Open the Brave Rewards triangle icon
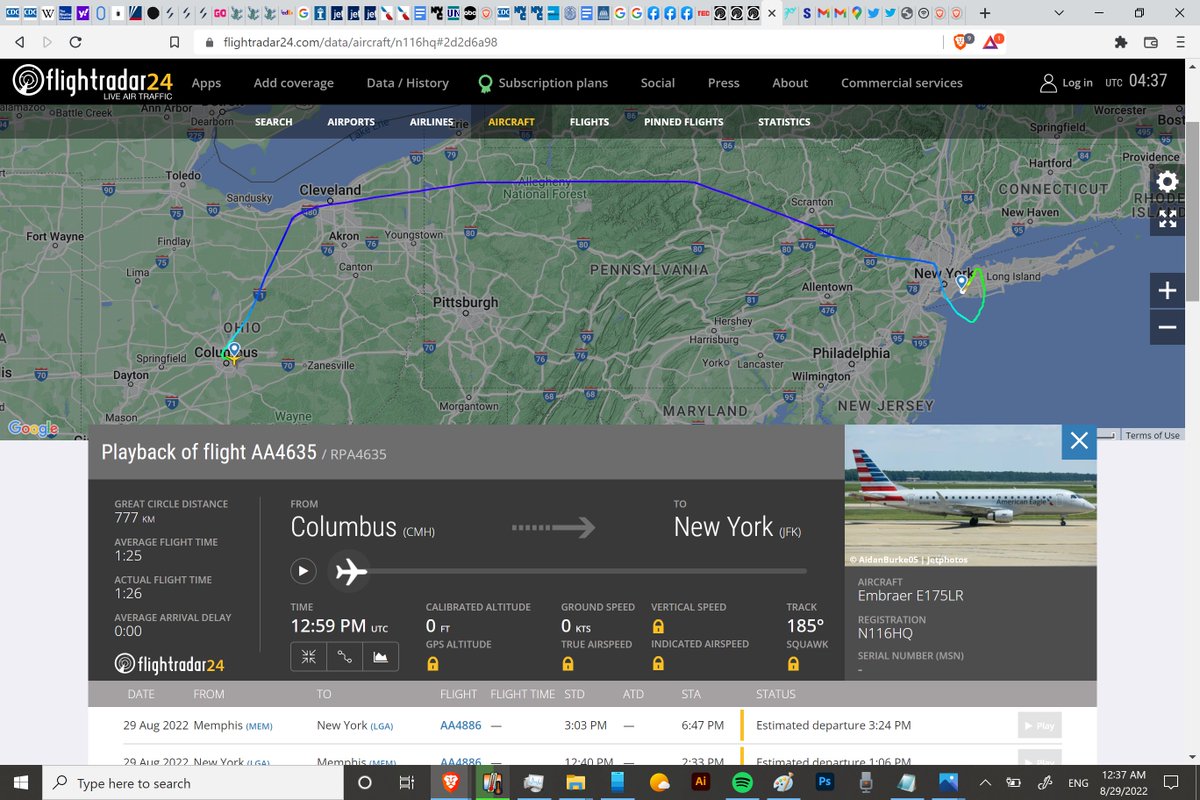Image resolution: width=1200 pixels, height=800 pixels. coord(993,42)
